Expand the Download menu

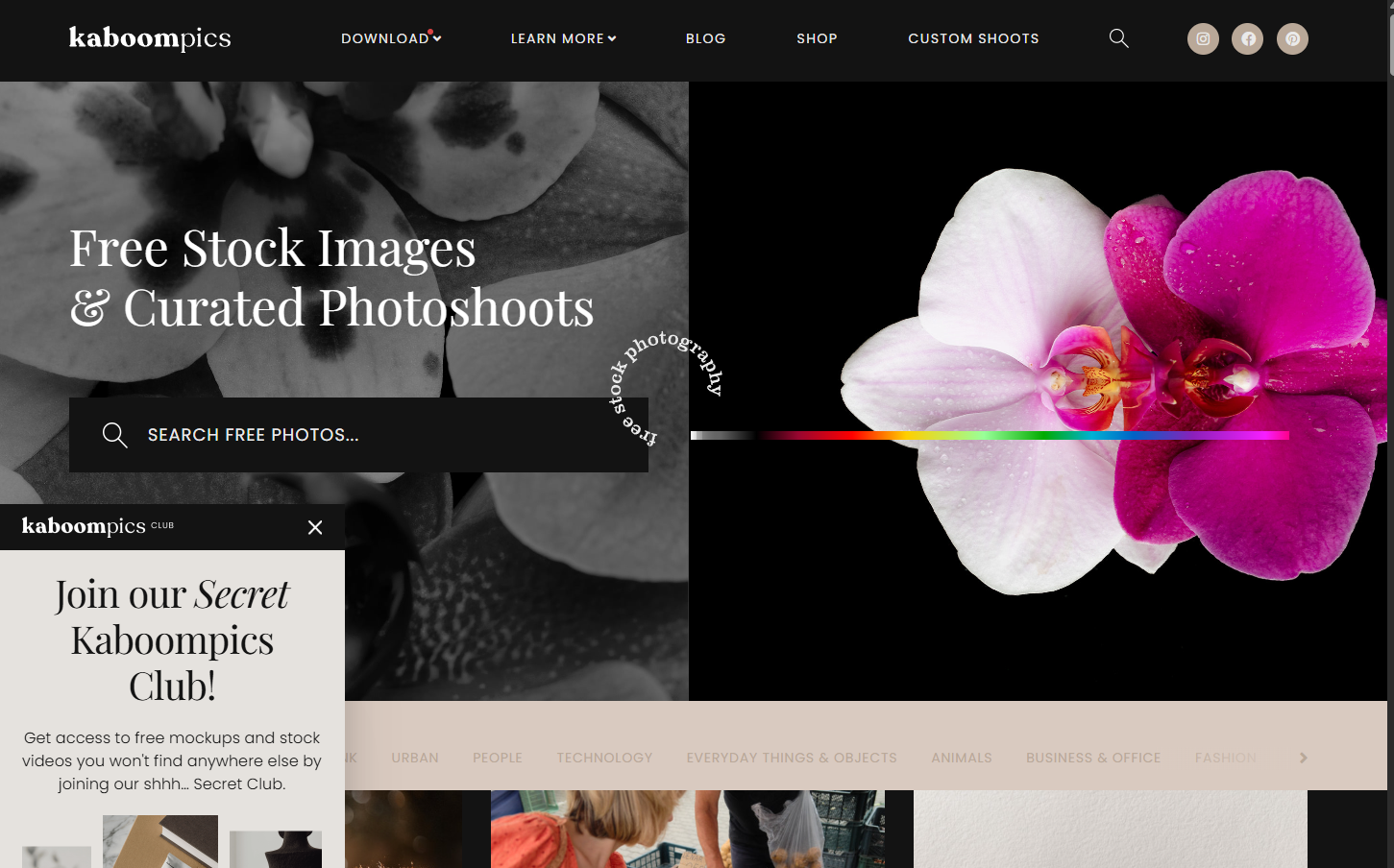pos(391,38)
